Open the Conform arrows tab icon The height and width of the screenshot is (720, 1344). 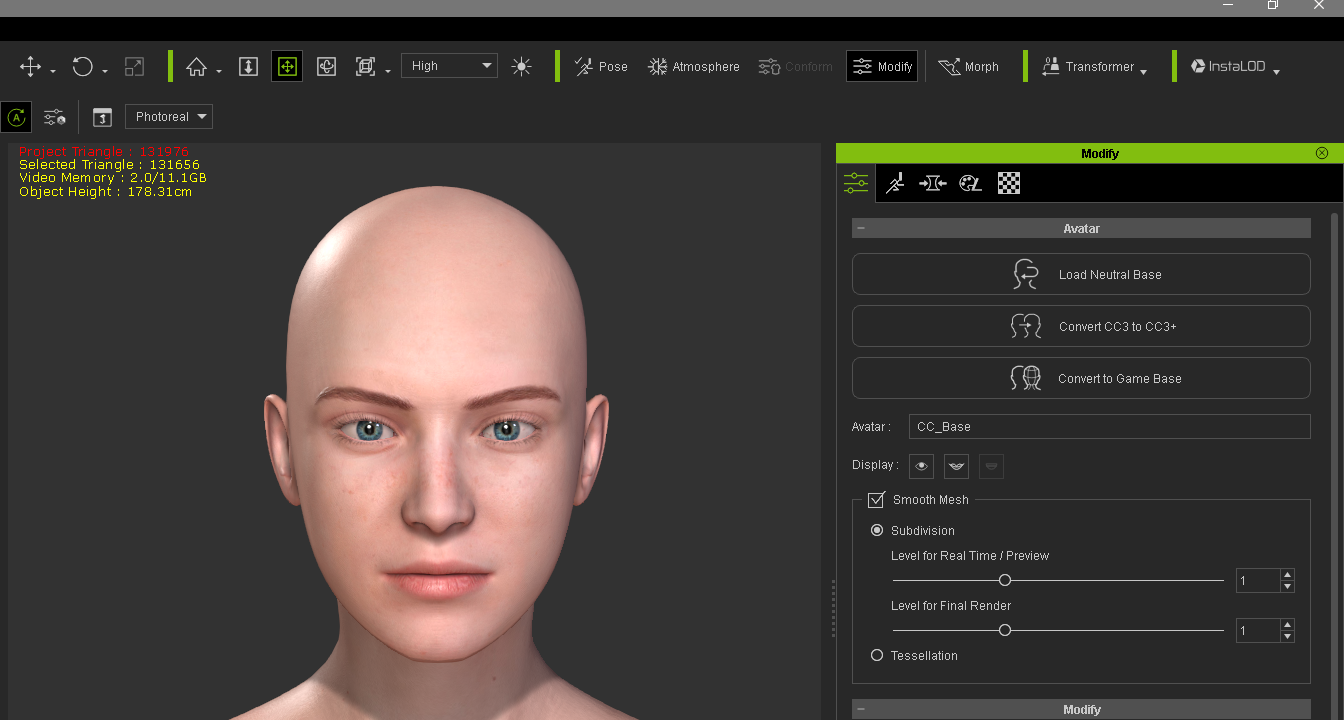point(933,183)
